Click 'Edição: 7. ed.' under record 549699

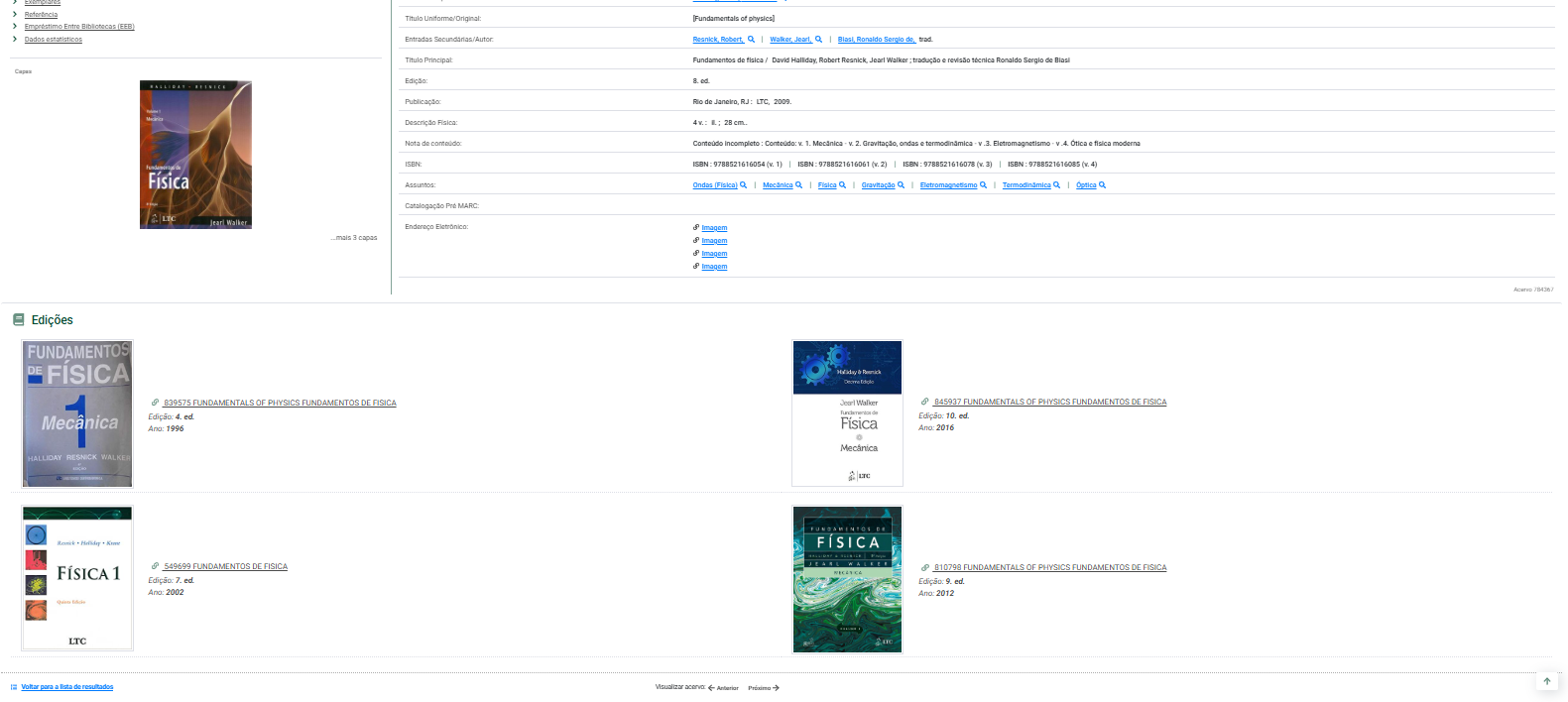pos(172,580)
